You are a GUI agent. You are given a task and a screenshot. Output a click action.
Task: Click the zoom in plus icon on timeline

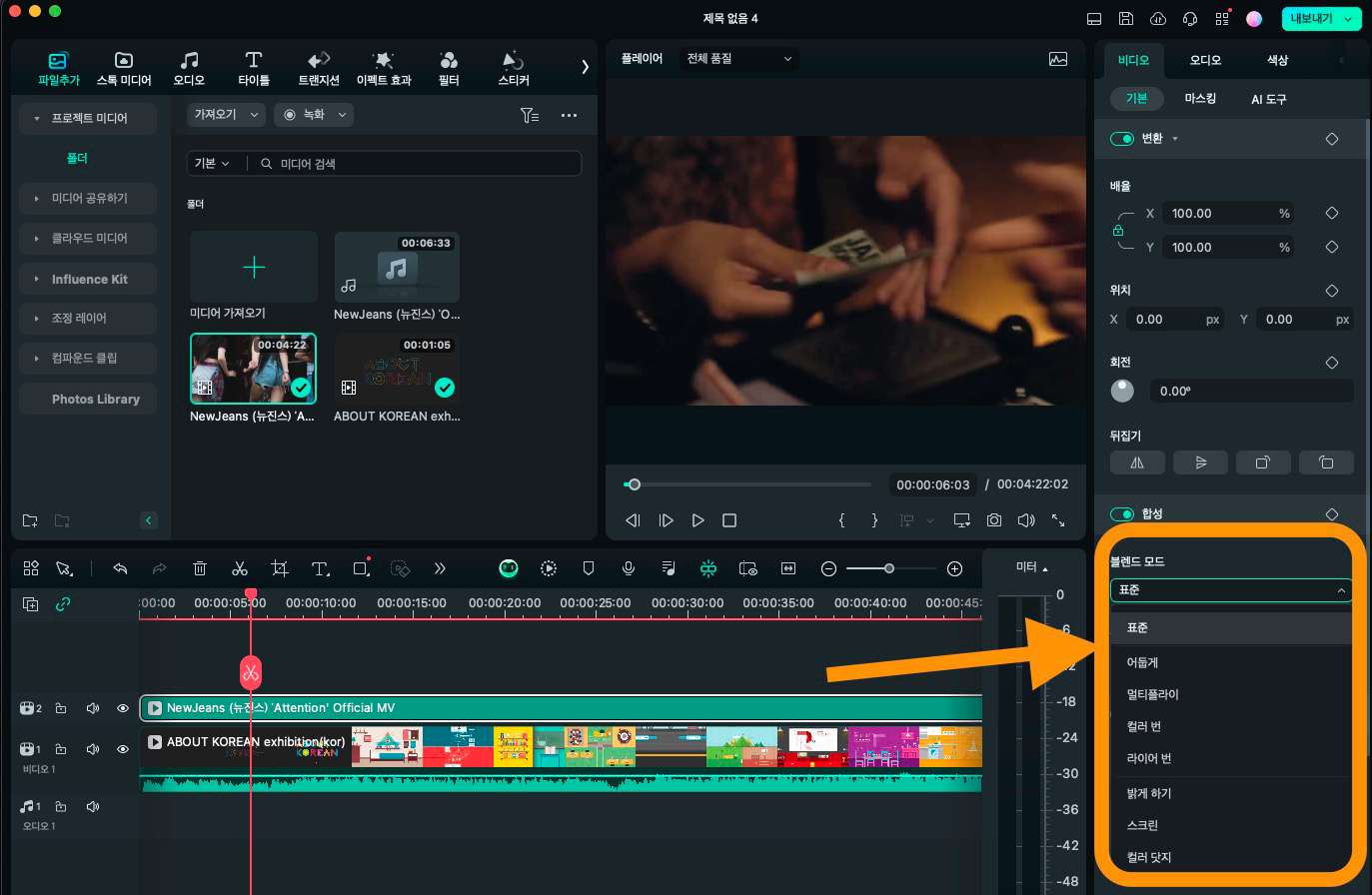(954, 568)
